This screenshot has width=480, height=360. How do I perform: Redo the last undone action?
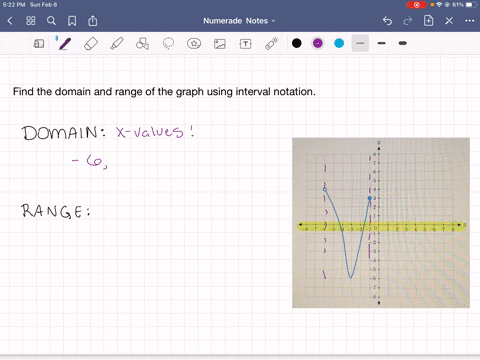tap(408, 21)
